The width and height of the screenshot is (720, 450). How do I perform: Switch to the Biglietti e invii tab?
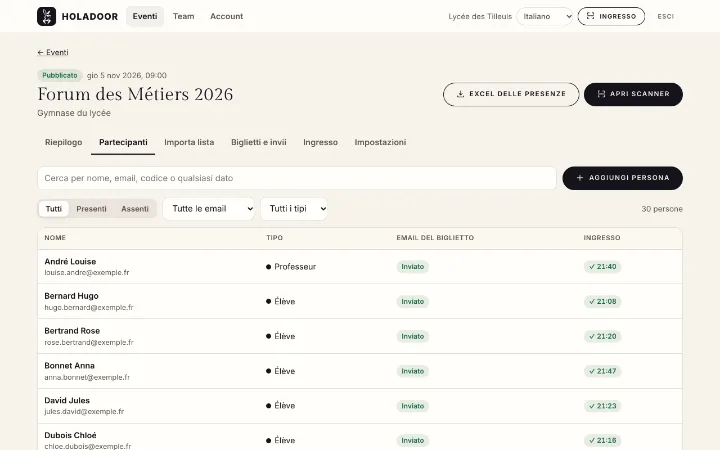pos(259,142)
